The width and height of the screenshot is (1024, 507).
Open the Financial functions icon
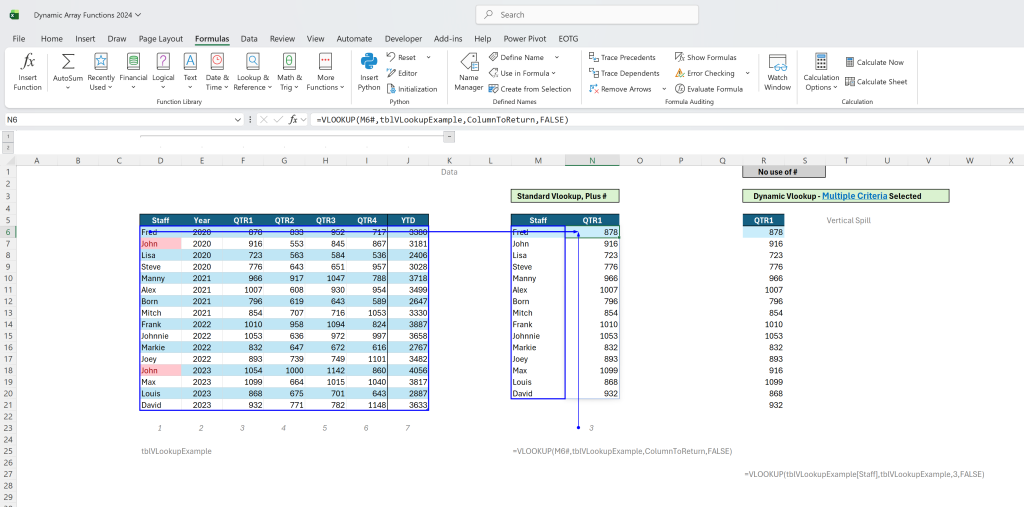tap(133, 62)
